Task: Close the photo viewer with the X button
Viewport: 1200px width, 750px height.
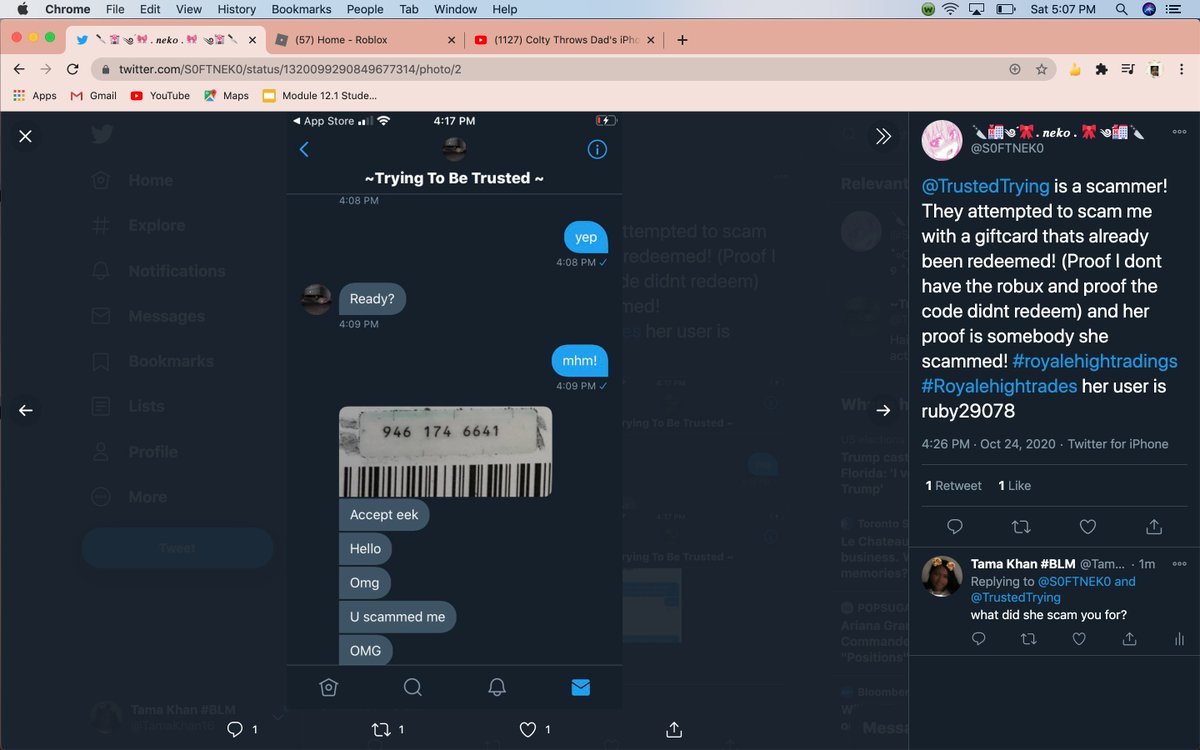Action: 25,136
